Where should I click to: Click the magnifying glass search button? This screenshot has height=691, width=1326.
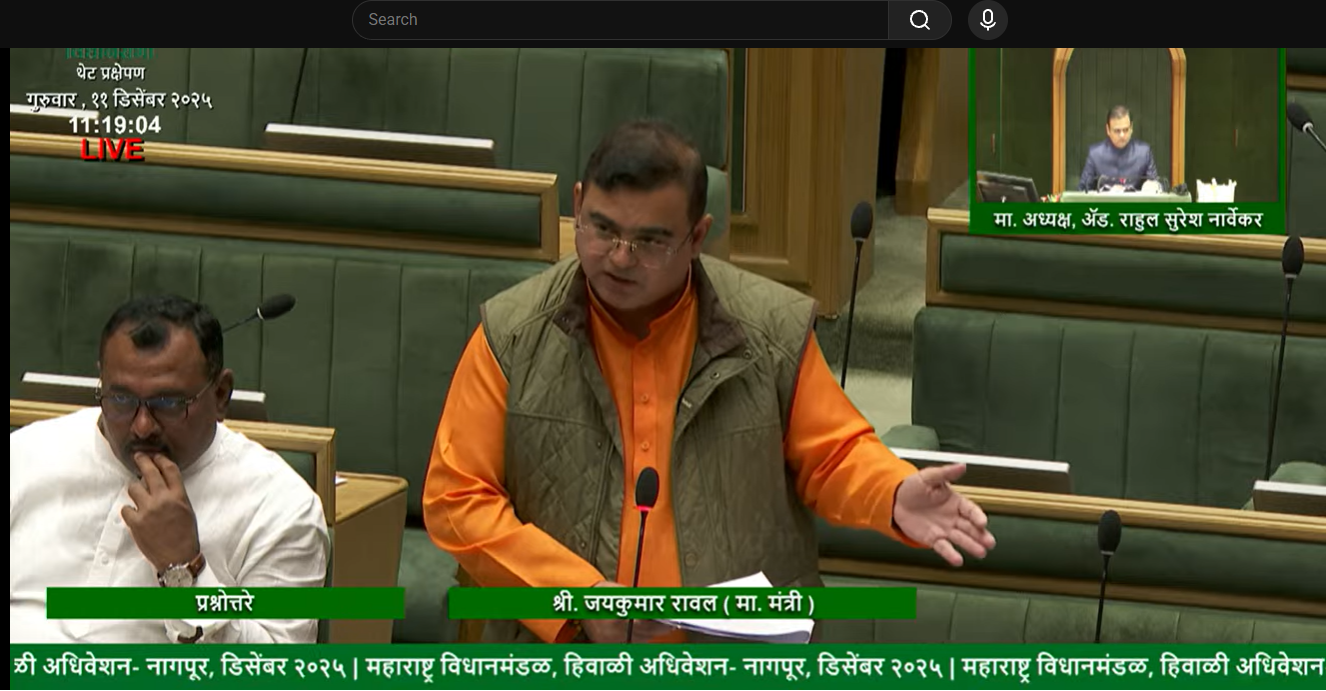pyautogui.click(x=919, y=20)
